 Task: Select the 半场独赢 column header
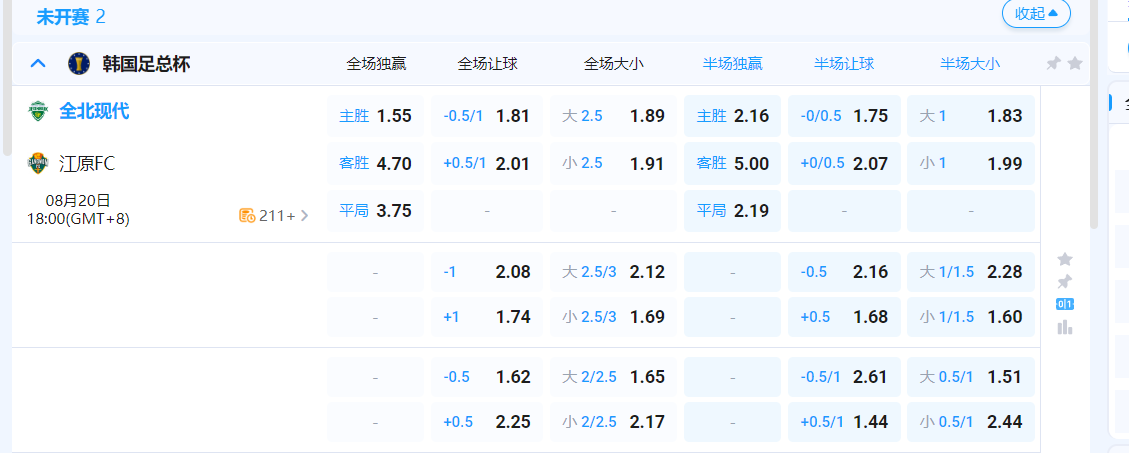point(732,64)
